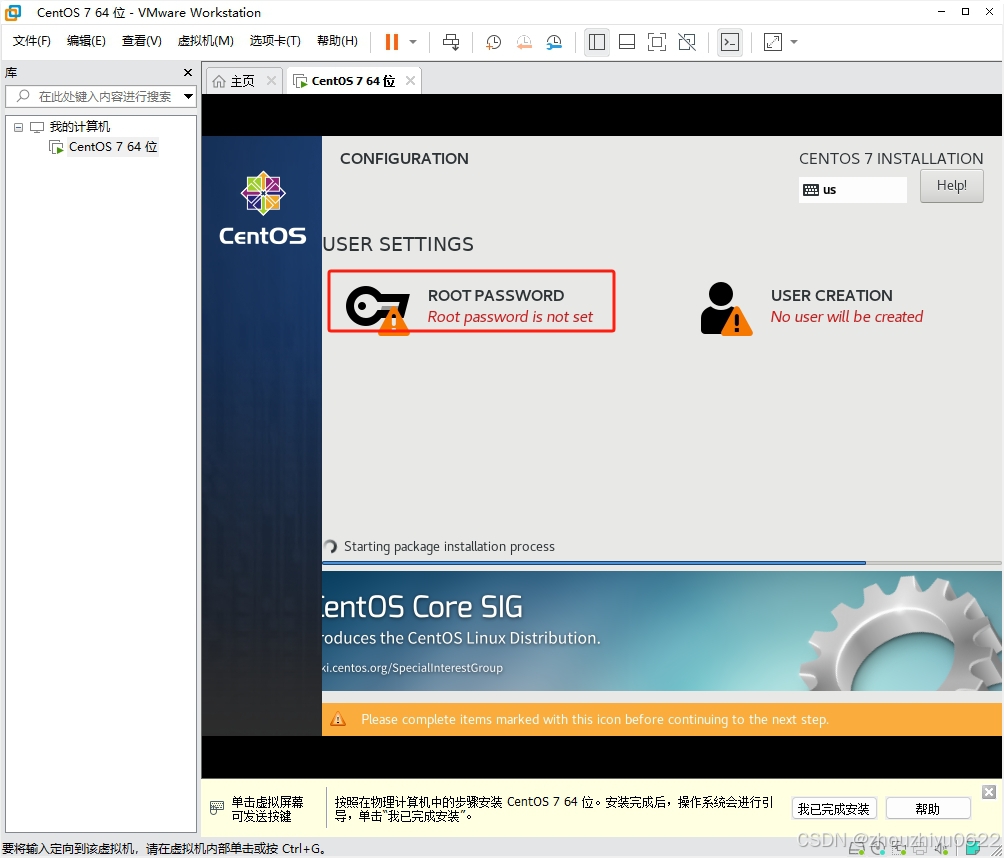Click the 'CENTOS 7 INSTALLATION' heading
Image resolution: width=1004 pixels, height=858 pixels.
(x=891, y=158)
